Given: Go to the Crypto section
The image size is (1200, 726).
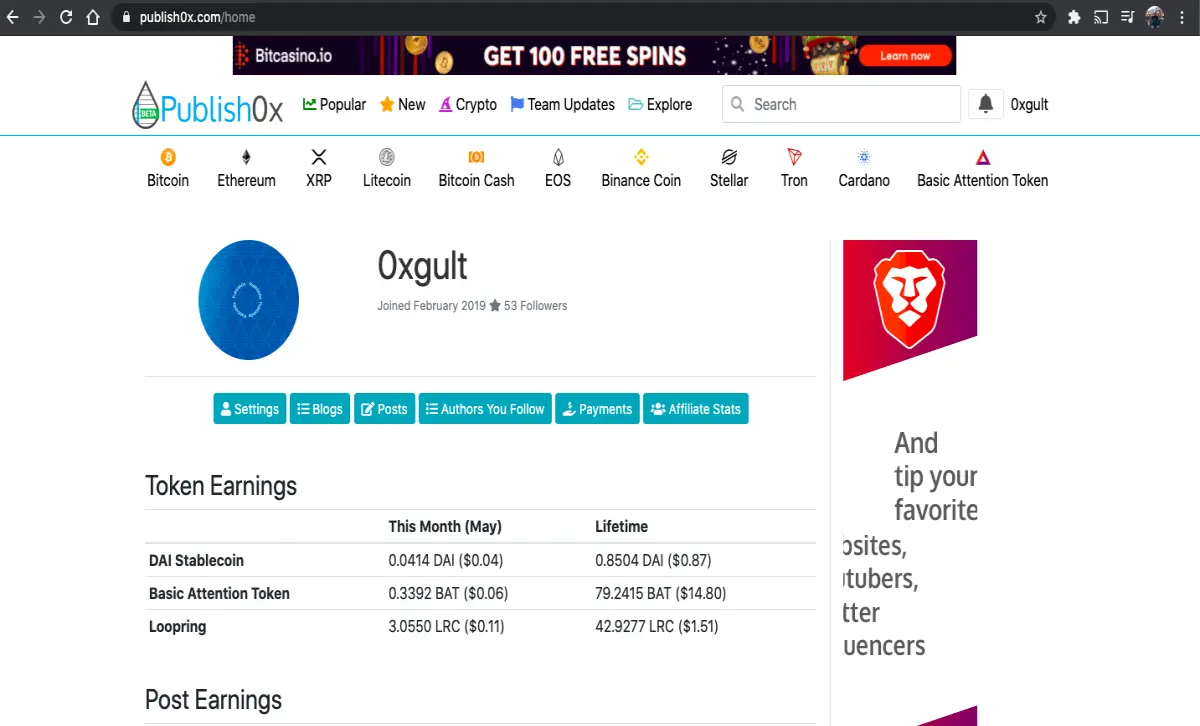Looking at the screenshot, I should click(x=468, y=104).
